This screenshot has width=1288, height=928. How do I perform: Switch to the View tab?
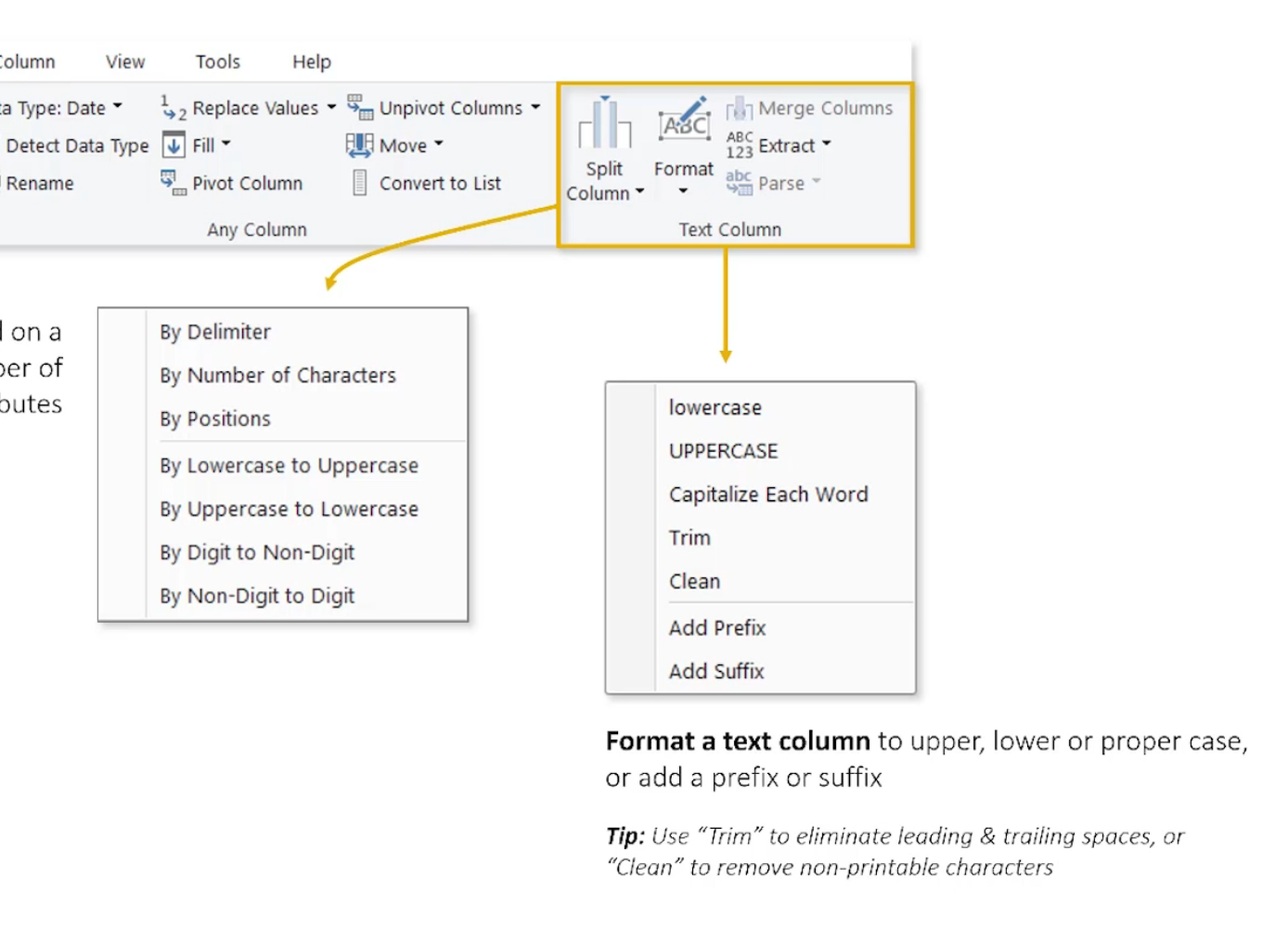(x=125, y=62)
